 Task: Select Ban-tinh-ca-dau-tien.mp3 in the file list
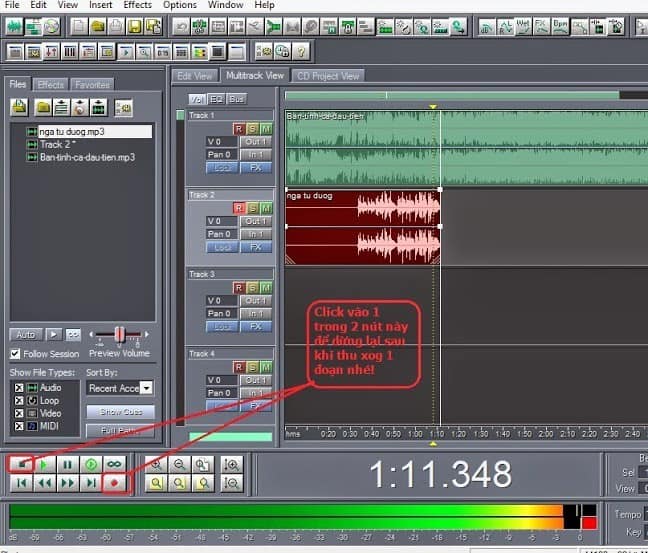click(87, 157)
